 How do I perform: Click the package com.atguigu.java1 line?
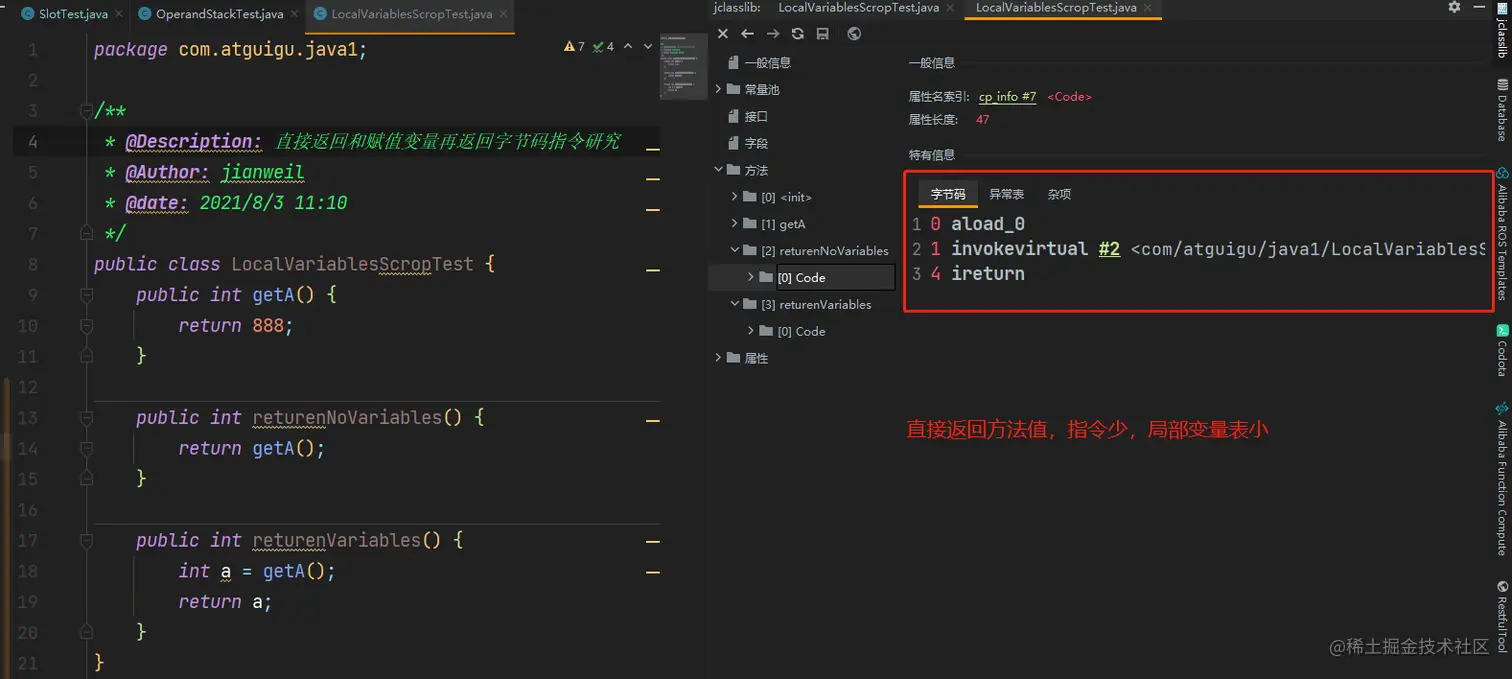point(231,50)
